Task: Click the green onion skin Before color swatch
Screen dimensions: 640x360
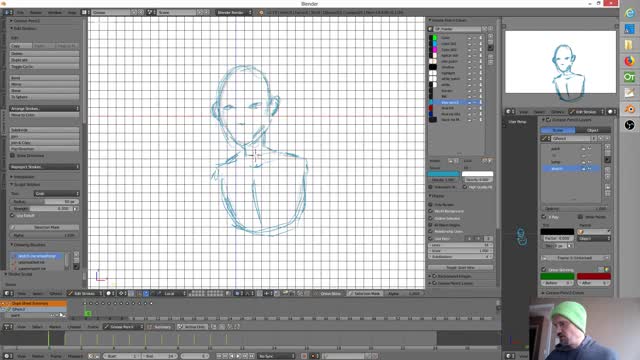Action: pyautogui.click(x=558, y=276)
